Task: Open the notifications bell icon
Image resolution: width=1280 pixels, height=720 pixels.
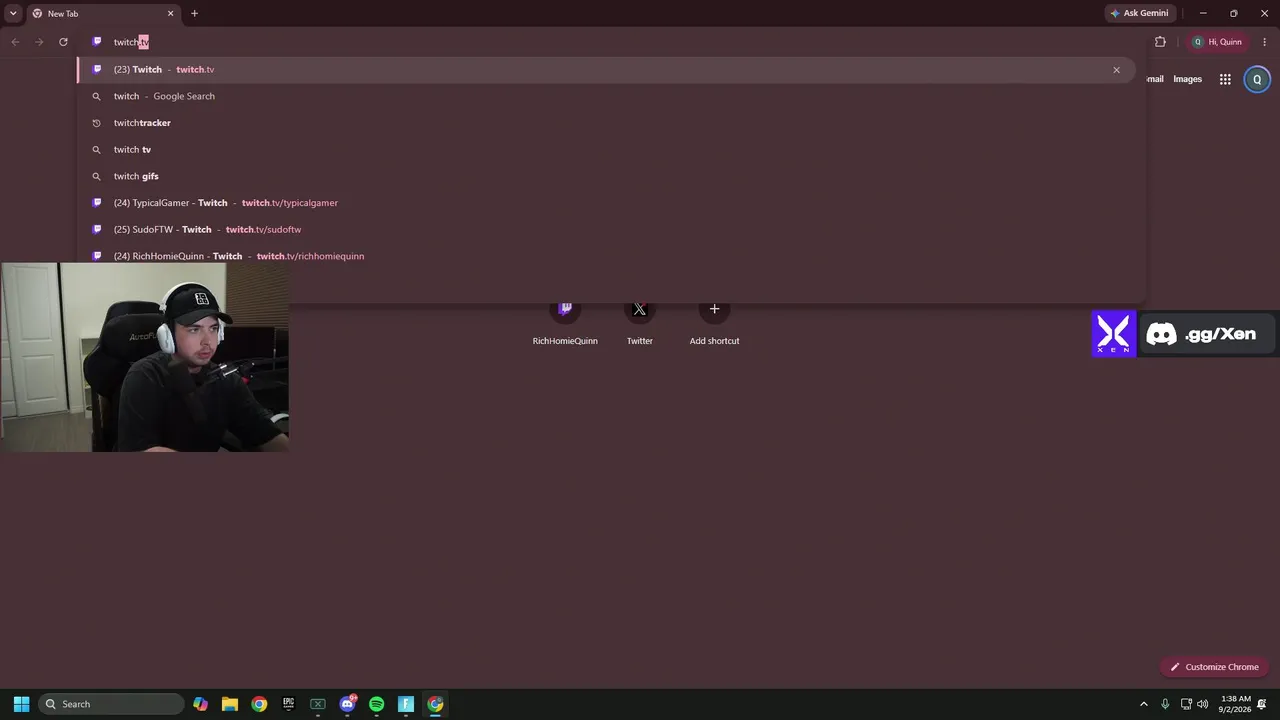Action: 1263,704
